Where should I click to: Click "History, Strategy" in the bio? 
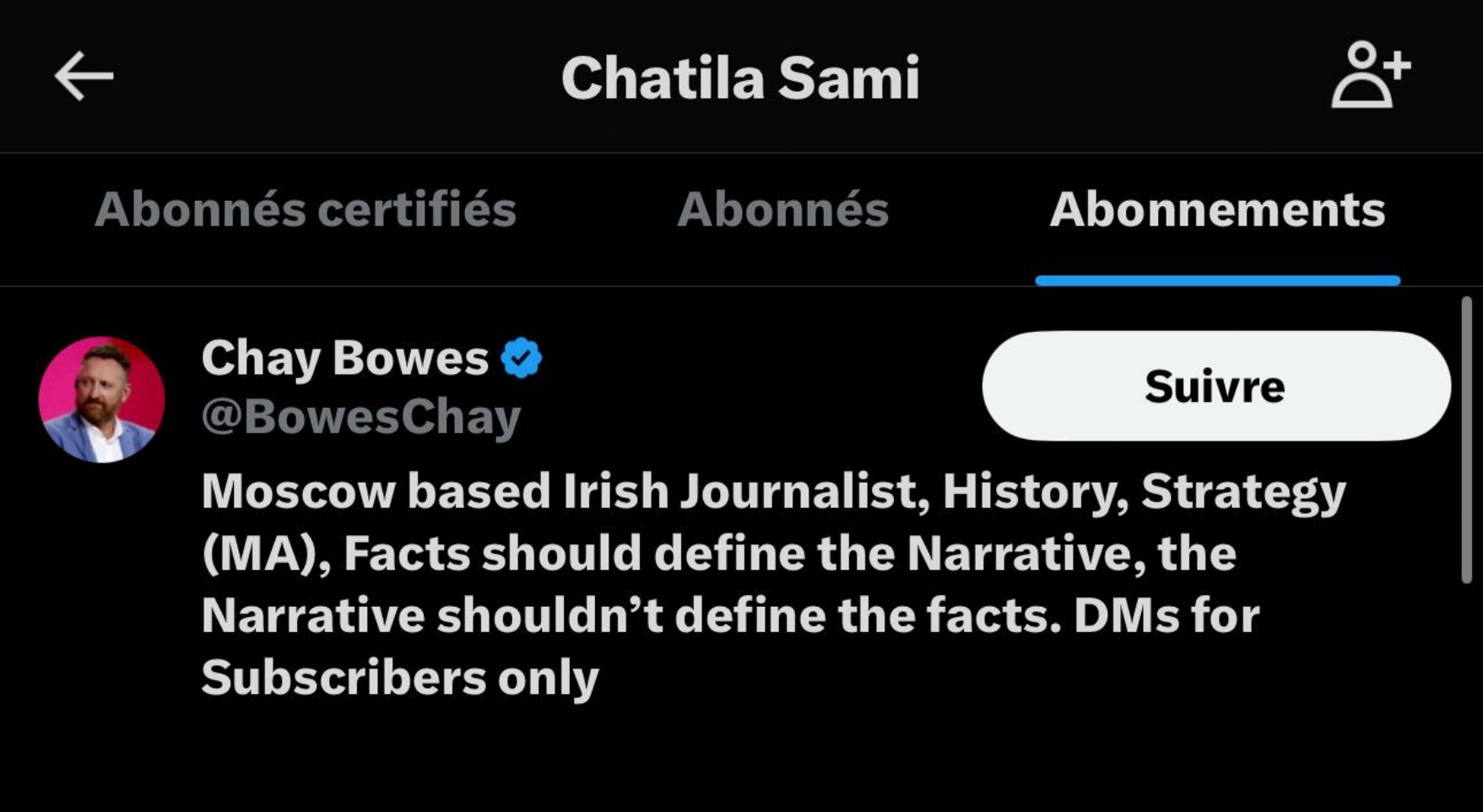tap(1144, 491)
